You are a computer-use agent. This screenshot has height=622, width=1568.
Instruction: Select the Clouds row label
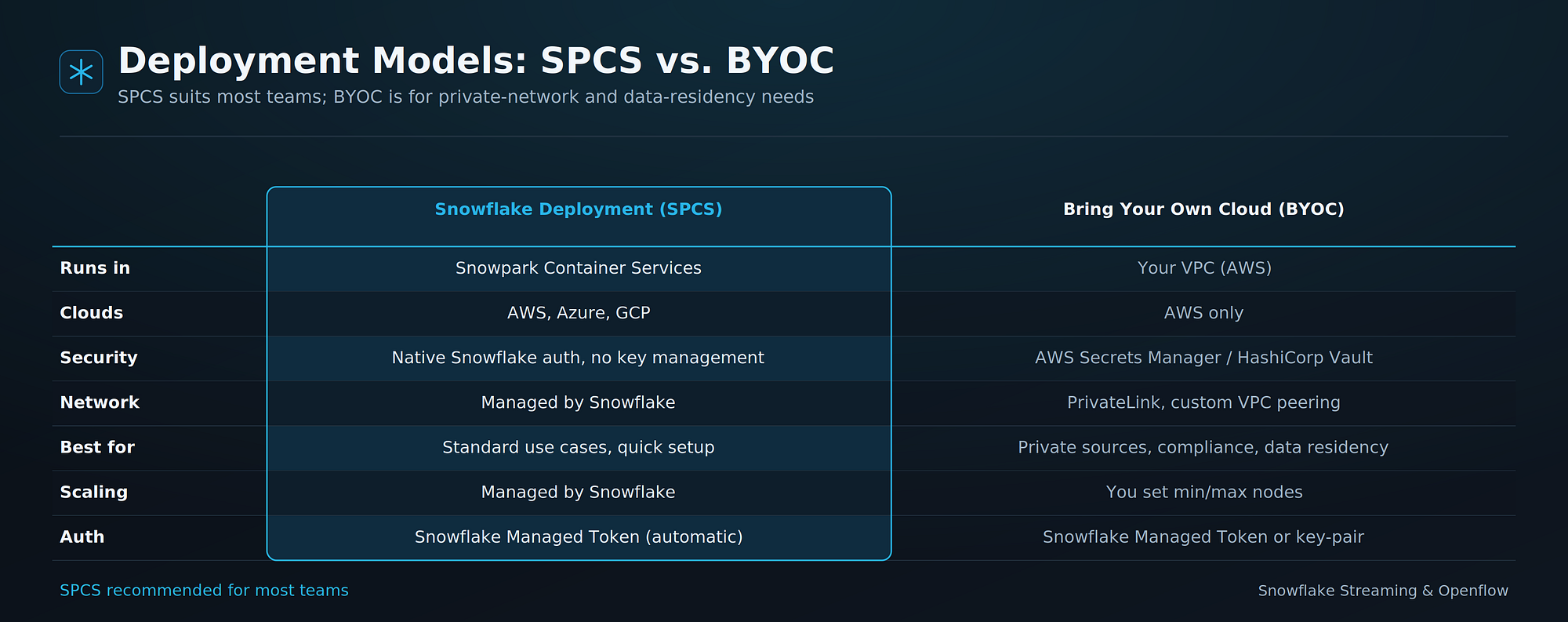pos(92,313)
